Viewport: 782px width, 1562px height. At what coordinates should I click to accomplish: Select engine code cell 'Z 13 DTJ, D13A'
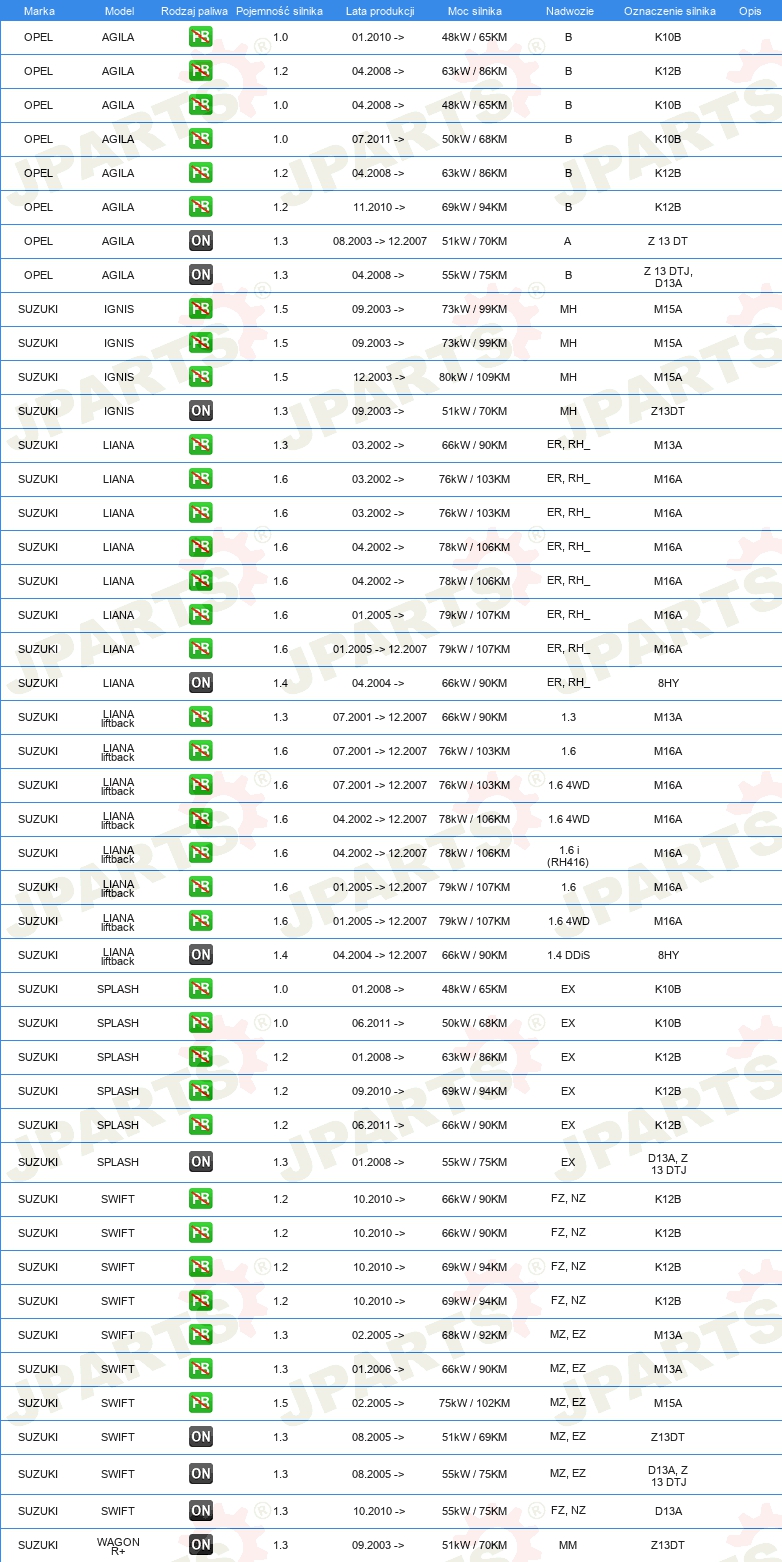pos(668,277)
